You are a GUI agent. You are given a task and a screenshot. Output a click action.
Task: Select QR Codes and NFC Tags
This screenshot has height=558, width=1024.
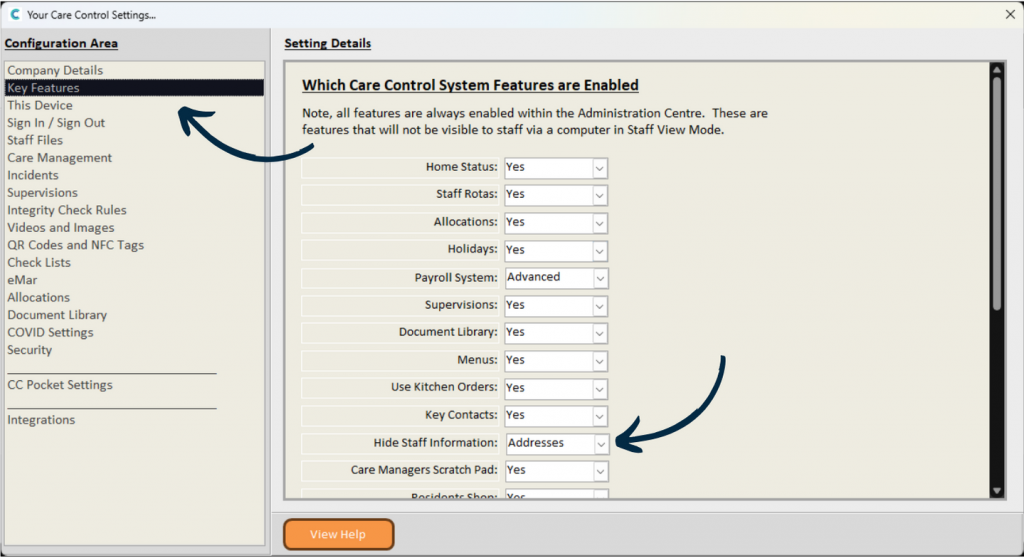76,245
